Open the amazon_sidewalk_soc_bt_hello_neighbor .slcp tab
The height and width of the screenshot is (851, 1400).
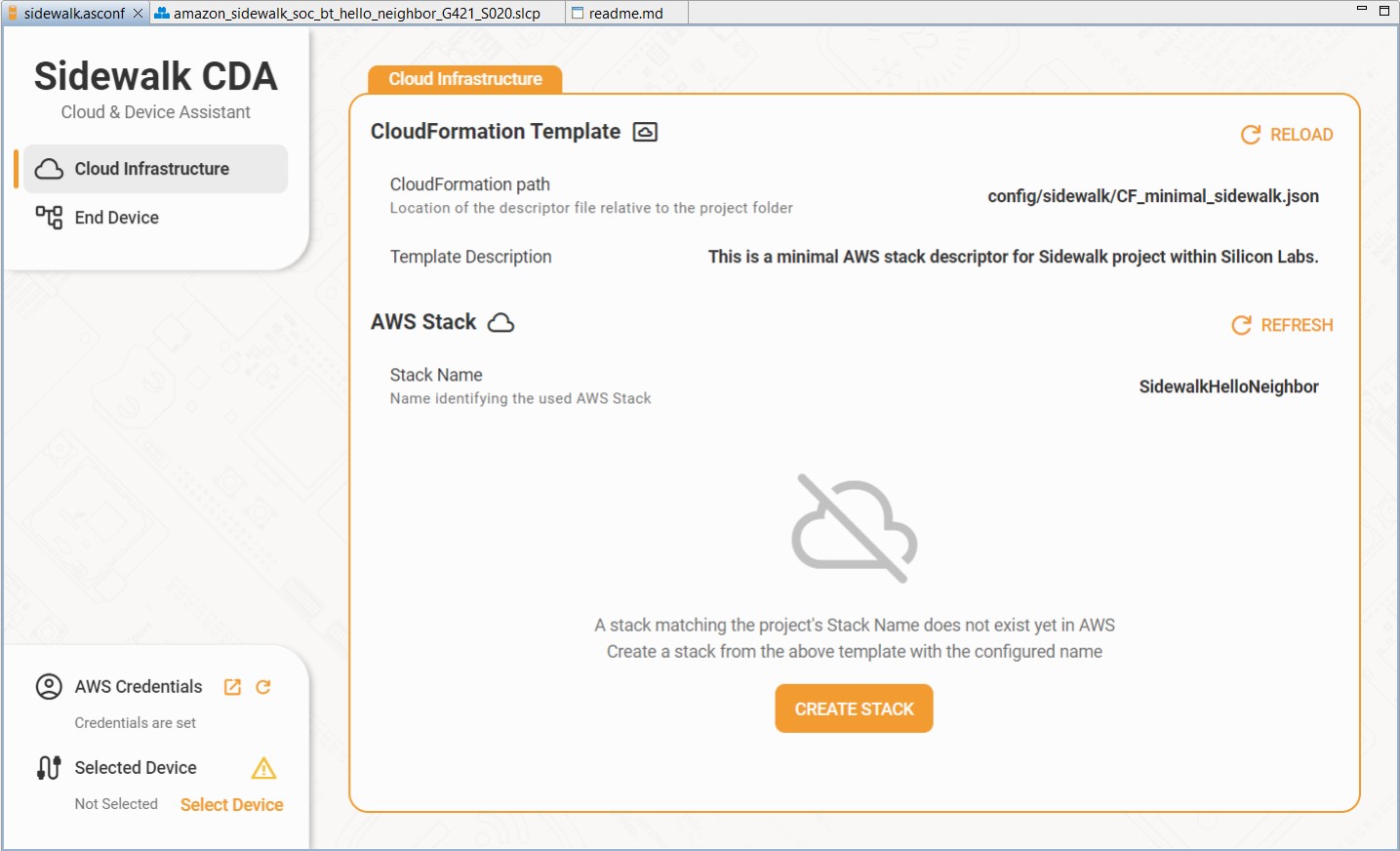pos(357,13)
